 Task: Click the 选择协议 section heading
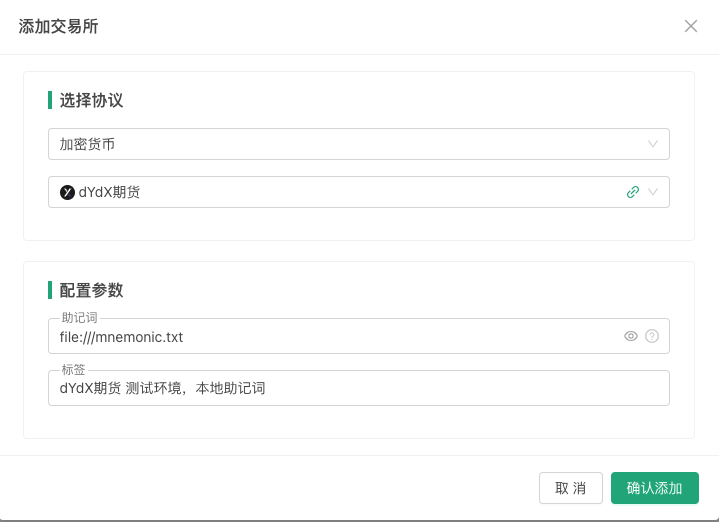(x=91, y=100)
